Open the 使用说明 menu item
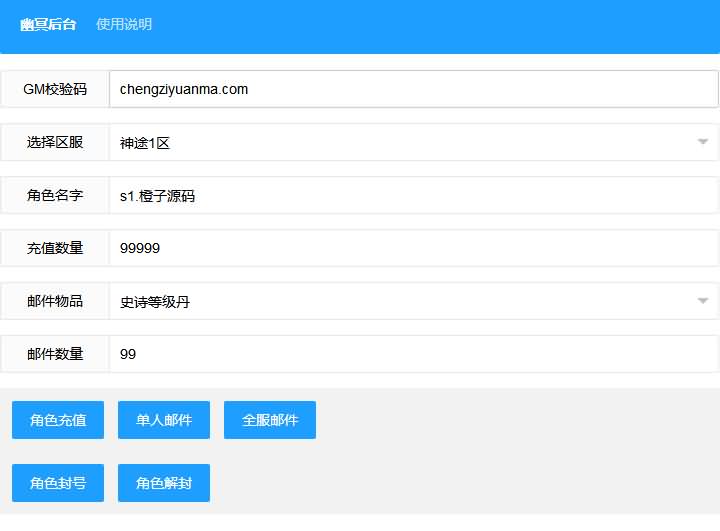 [124, 24]
